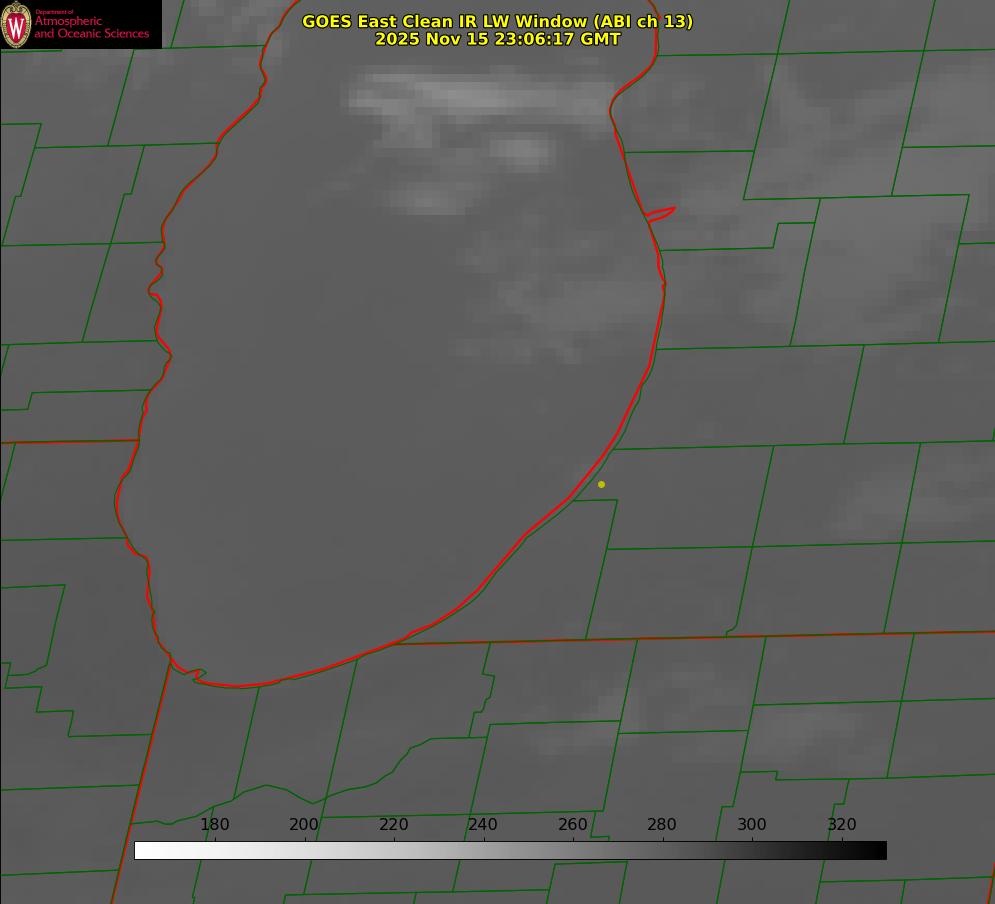Click the small inlet on the lake's southwest shore
Image resolution: width=995 pixels, height=904 pixels.
197,675
